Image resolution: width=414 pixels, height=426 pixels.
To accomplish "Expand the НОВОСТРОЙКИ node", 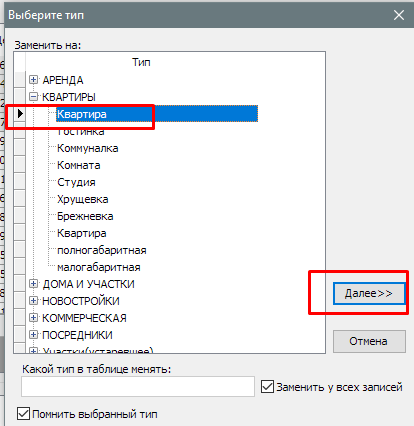I will click(33, 301).
